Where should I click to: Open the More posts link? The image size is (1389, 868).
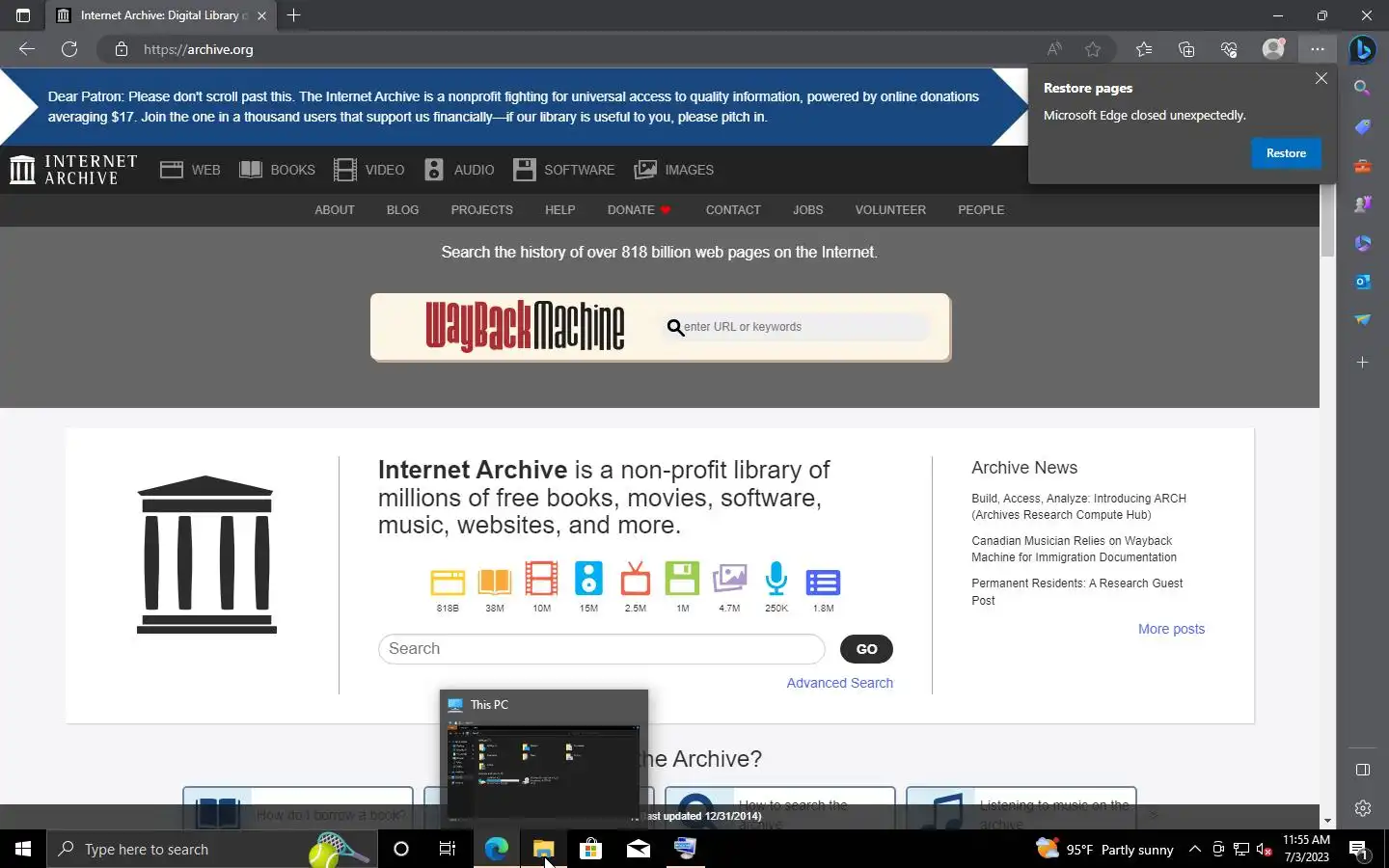coord(1171,629)
